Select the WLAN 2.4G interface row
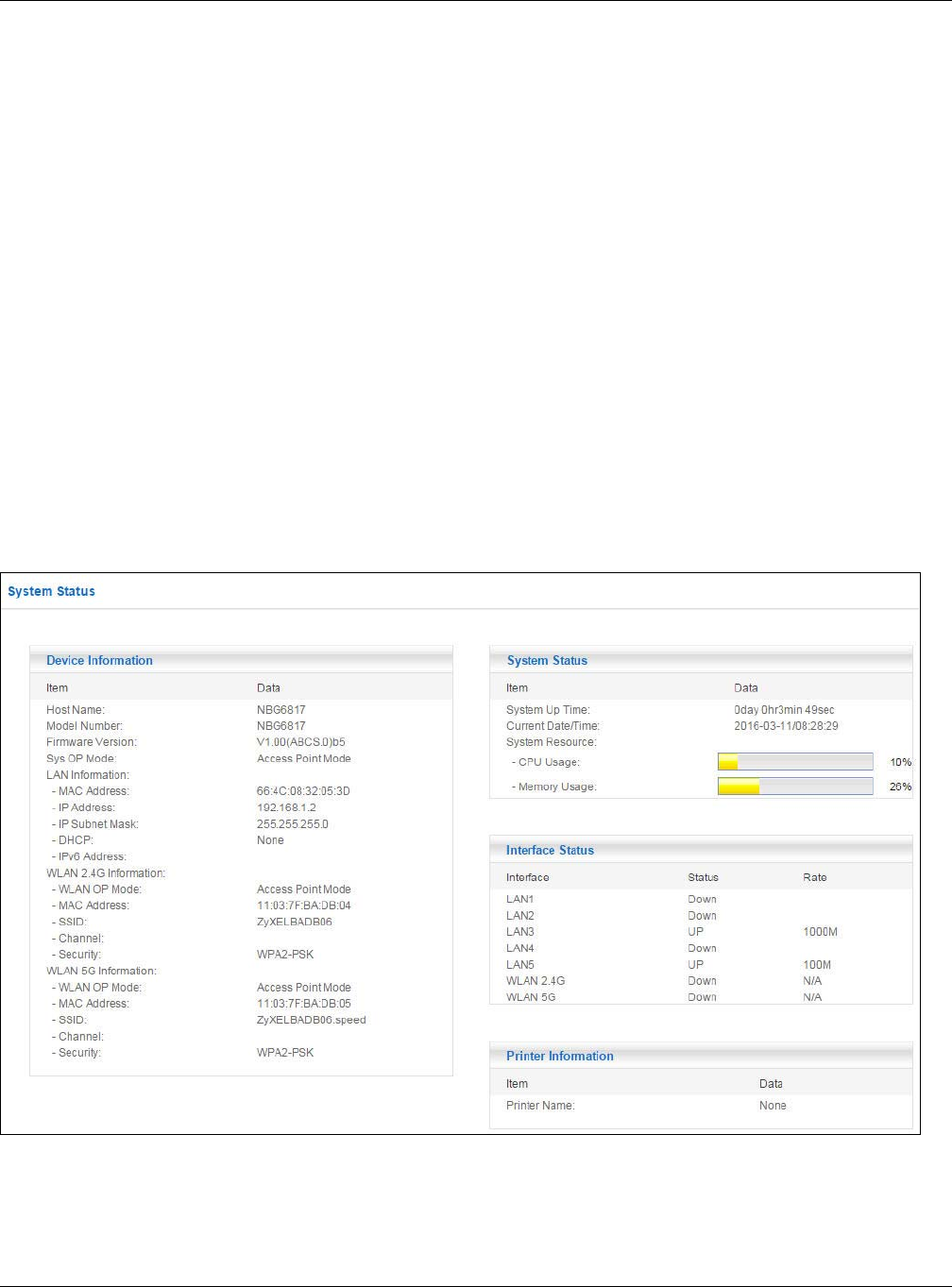The height and width of the screenshot is (1287, 952). tap(701, 981)
